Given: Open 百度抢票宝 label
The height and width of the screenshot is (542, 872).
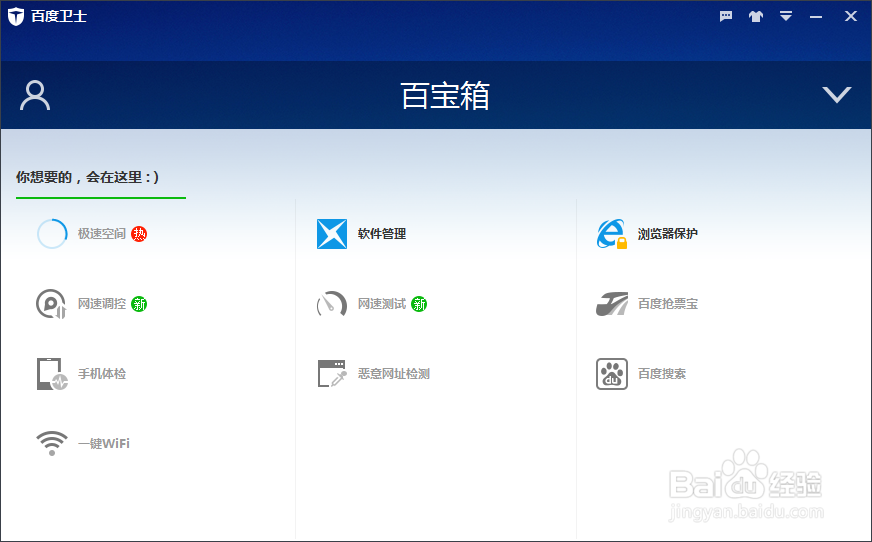Looking at the screenshot, I should [667, 304].
